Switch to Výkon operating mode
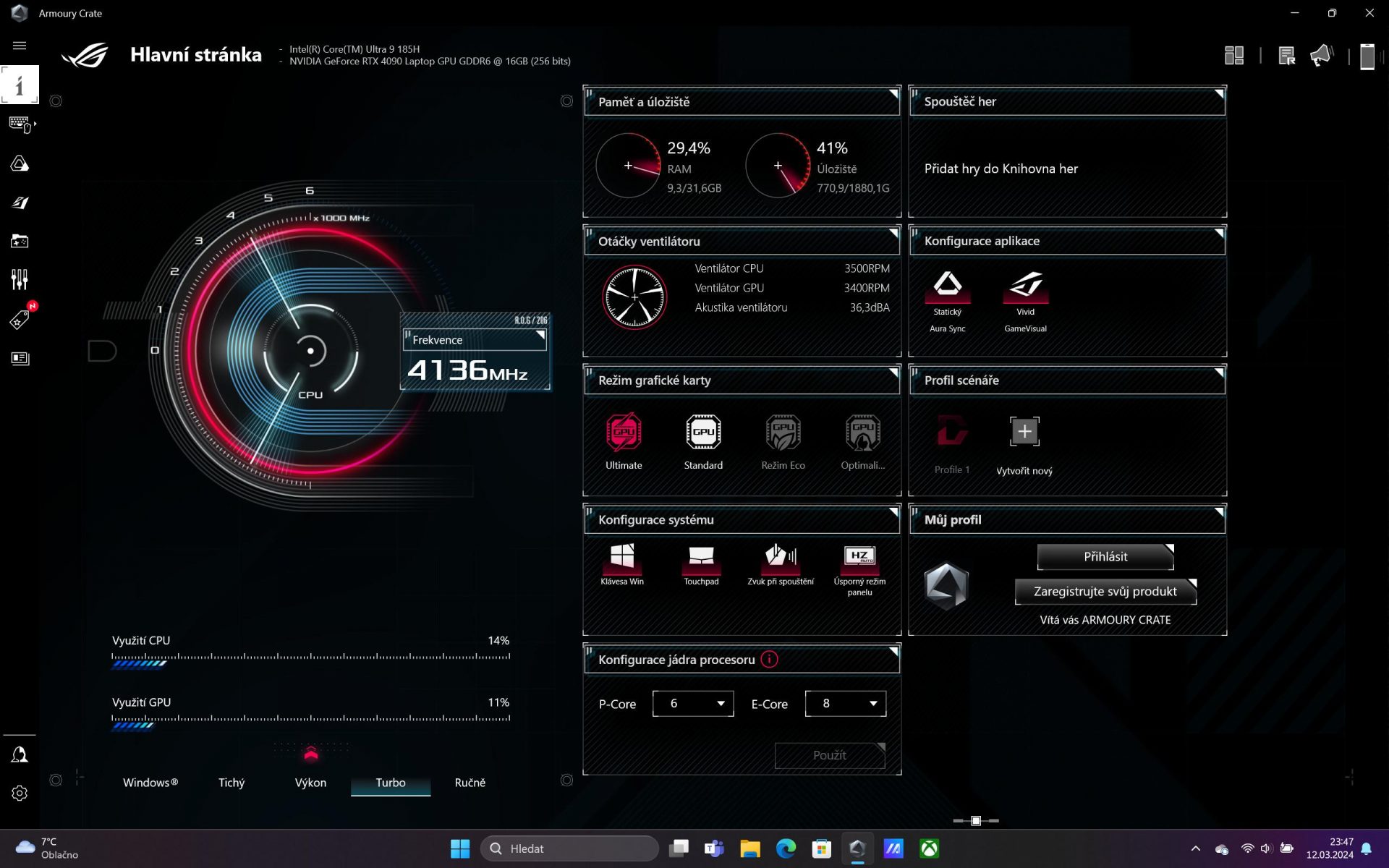1389x868 pixels. tap(311, 783)
